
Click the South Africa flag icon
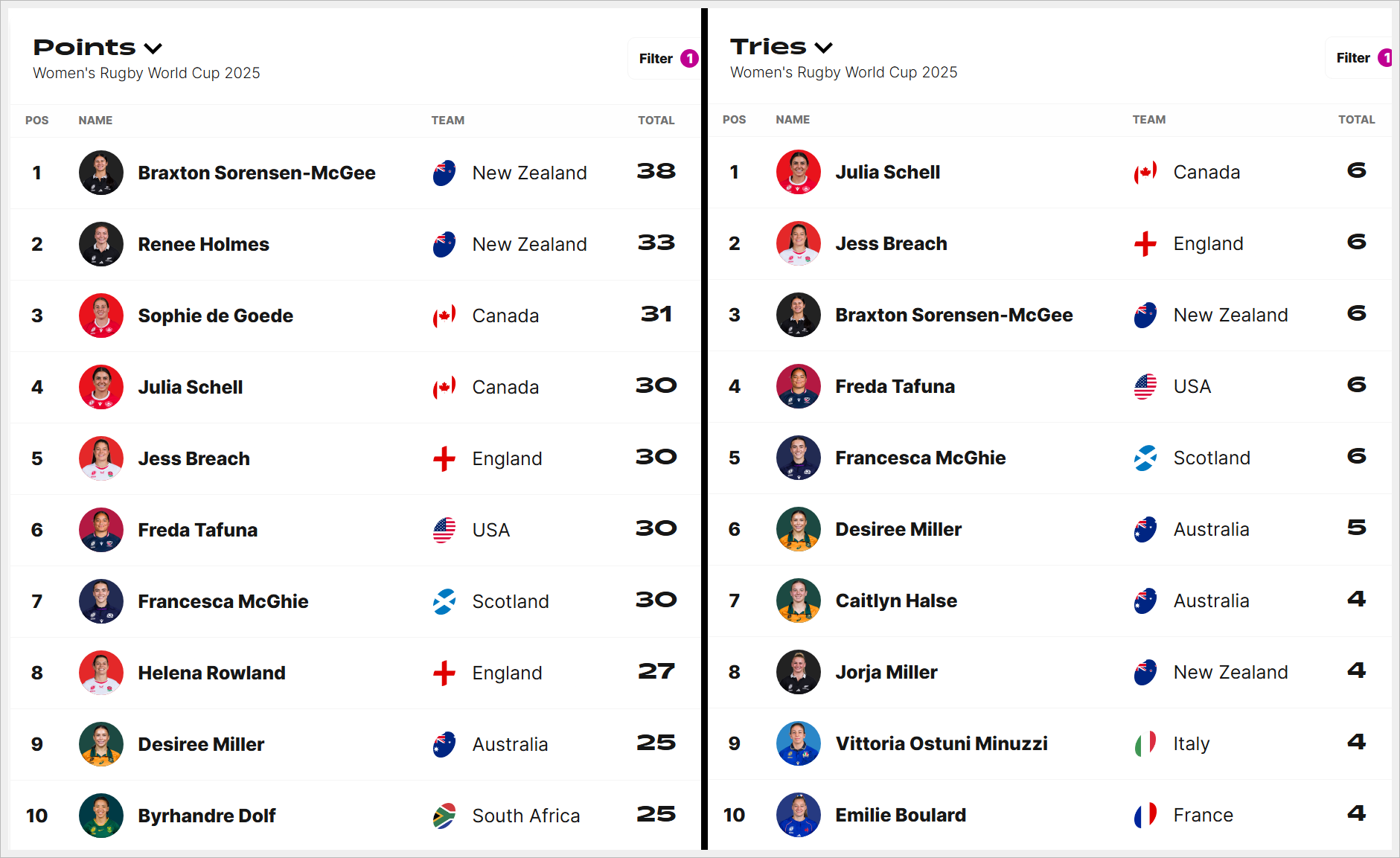tap(444, 816)
